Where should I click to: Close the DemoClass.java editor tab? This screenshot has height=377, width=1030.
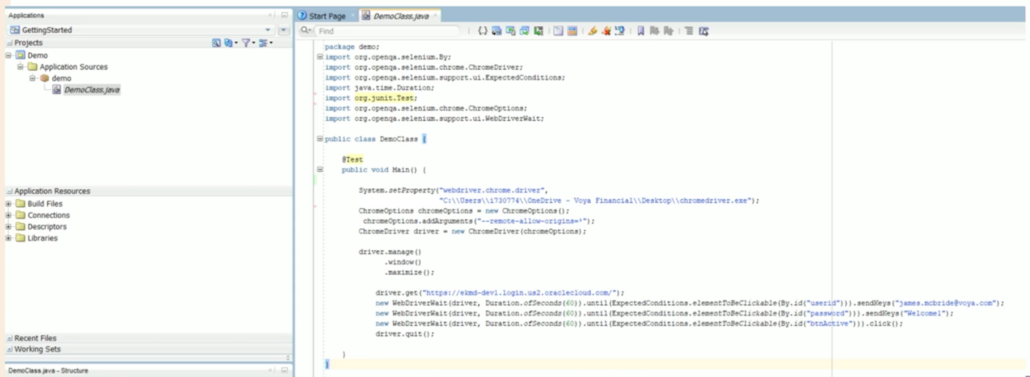tap(436, 16)
